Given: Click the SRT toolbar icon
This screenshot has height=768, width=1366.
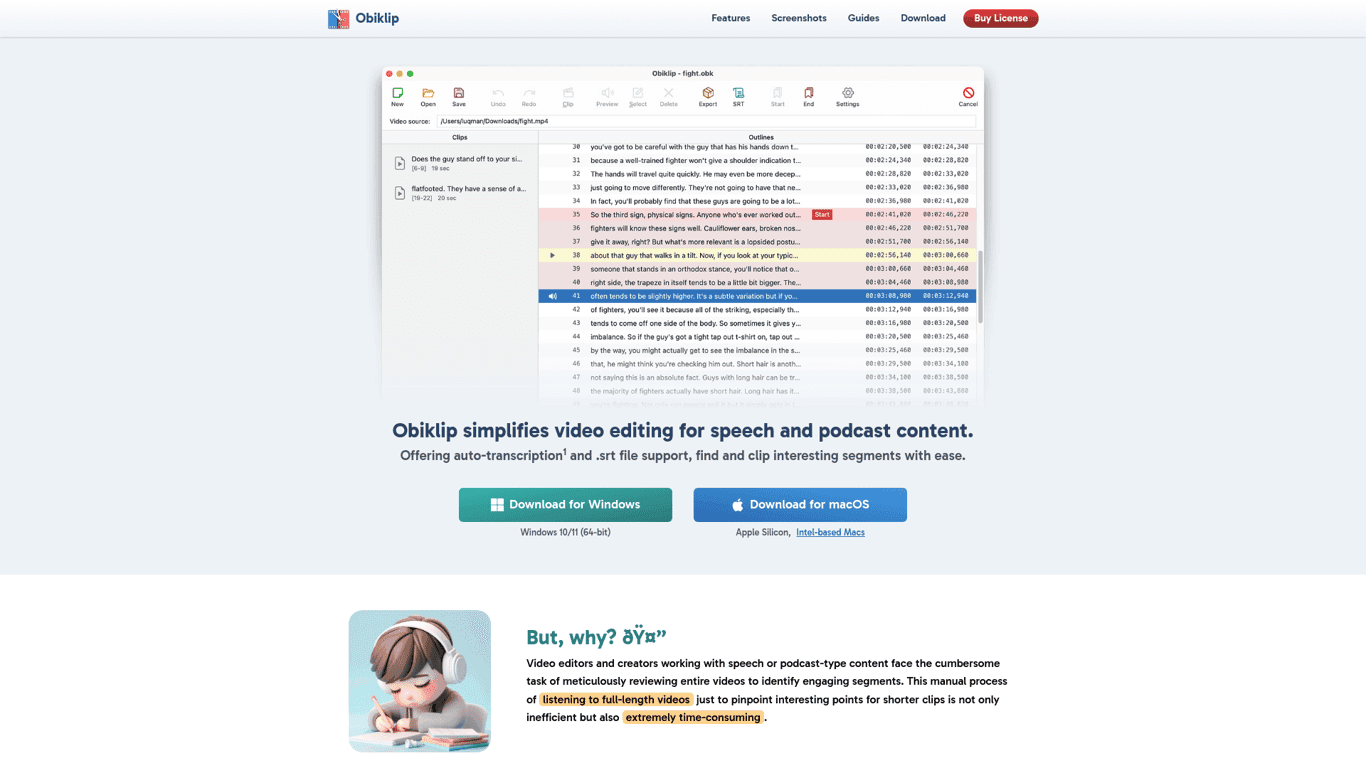Looking at the screenshot, I should point(738,93).
